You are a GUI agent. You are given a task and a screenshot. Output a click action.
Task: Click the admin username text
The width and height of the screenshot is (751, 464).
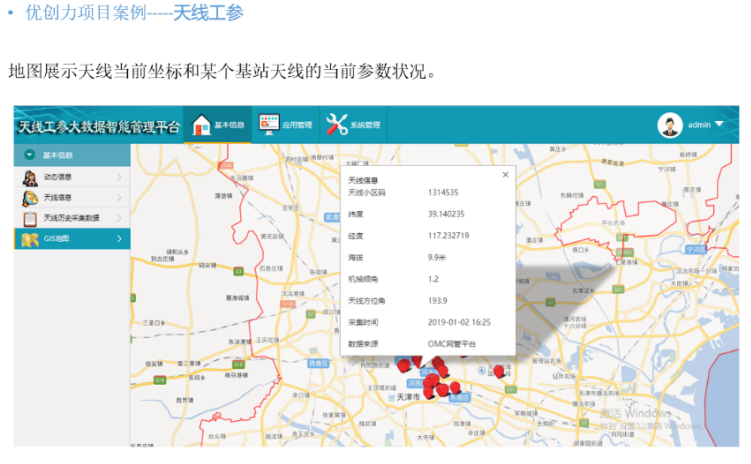699,125
